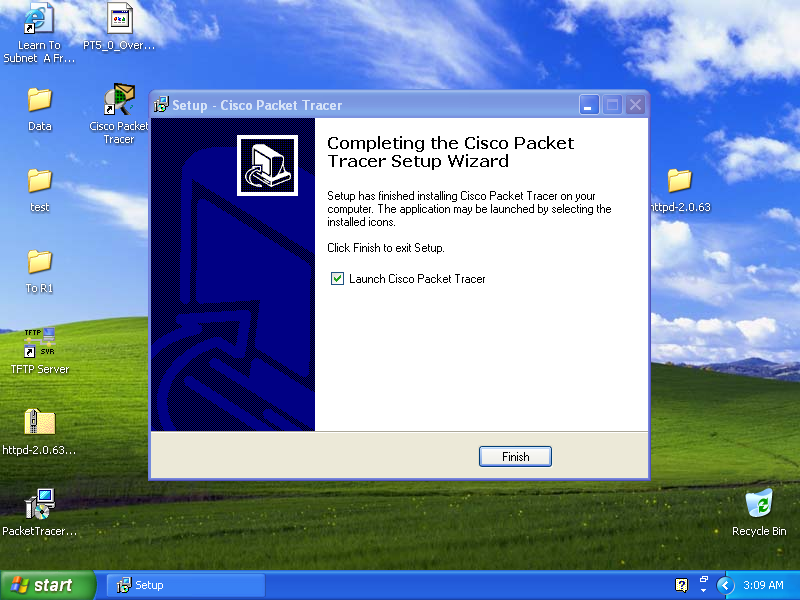Screen dimensions: 800x600
Task: Select the Learn To Subnet shortcut icon
Action: (39, 18)
